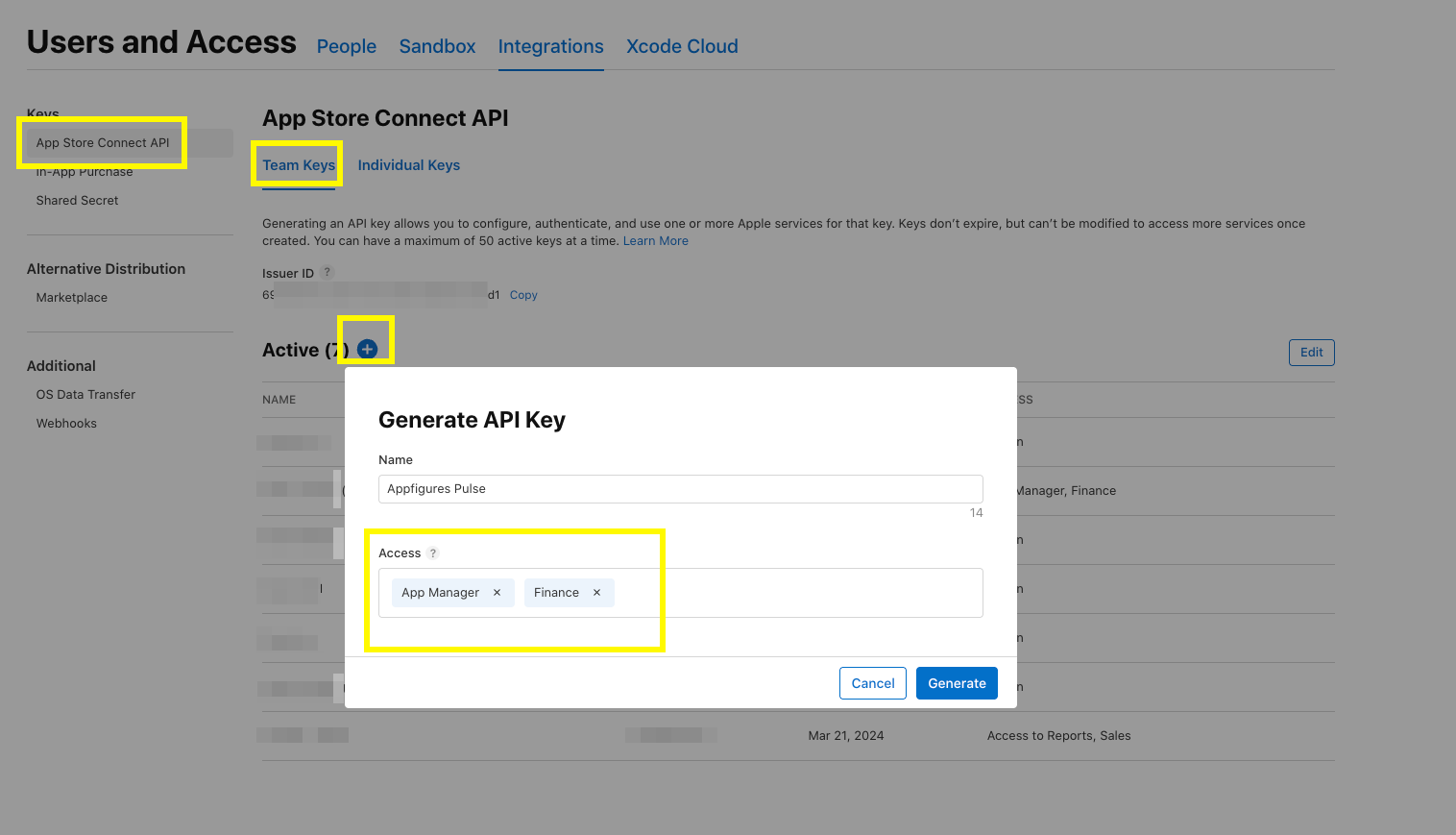1456x835 pixels.
Task: Click the Name field containing Appfigures Pulse
Action: pyautogui.click(x=680, y=488)
